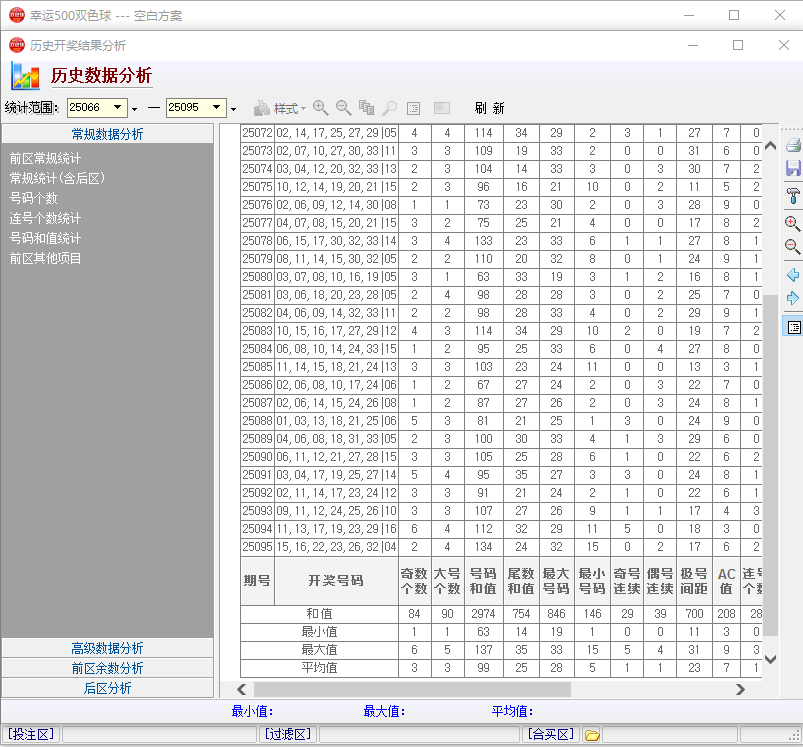Click the 刷新 refresh button
Viewport: 803px width, 747px height.
click(489, 108)
